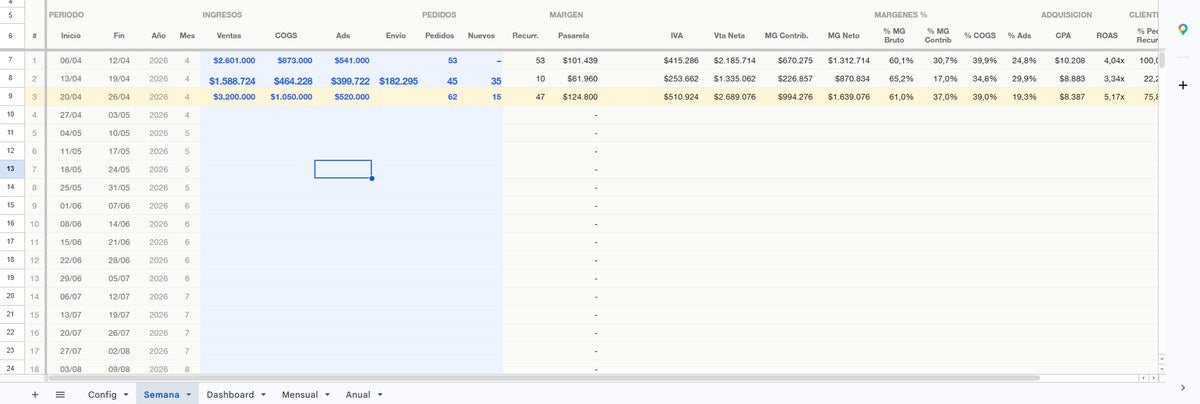Open the Anual sheet tab dropdown arrow
This screenshot has width=1200, height=404.
[x=380, y=395]
